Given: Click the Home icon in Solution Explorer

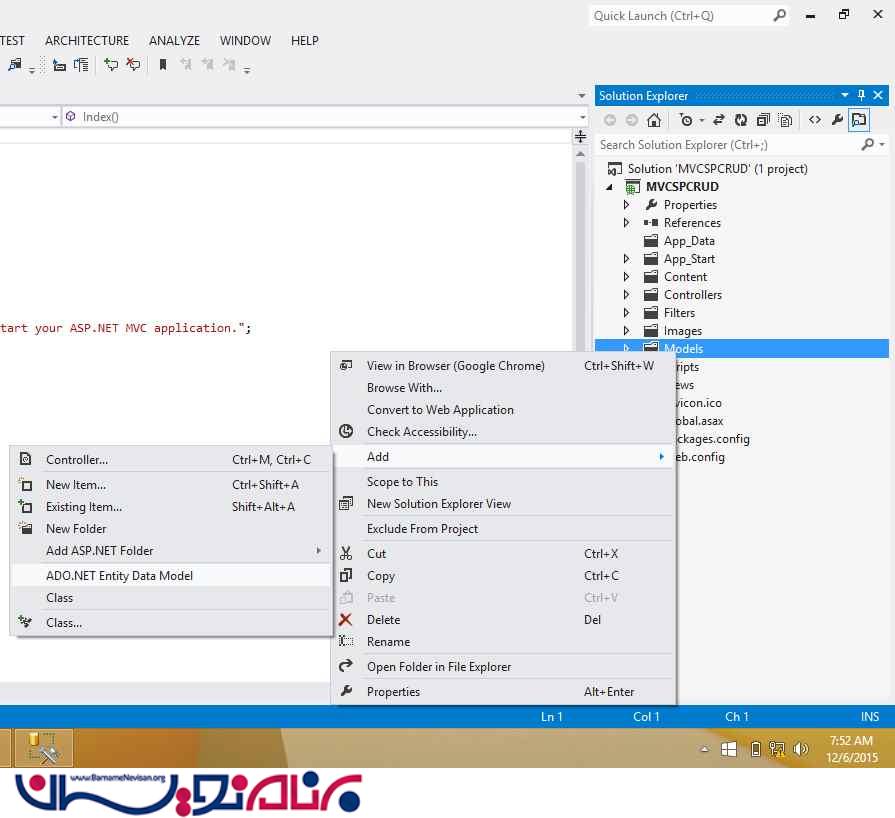Looking at the screenshot, I should tap(653, 120).
